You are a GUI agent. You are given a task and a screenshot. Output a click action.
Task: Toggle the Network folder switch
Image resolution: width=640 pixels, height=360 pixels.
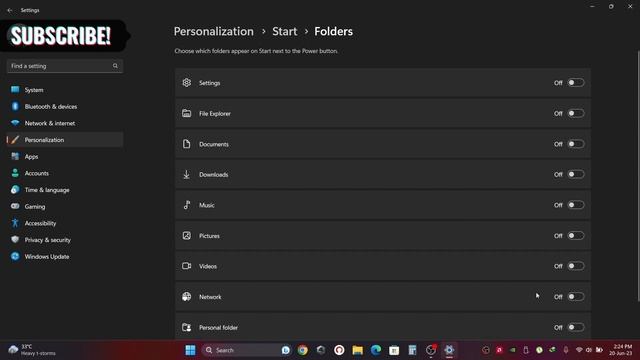tap(576, 297)
